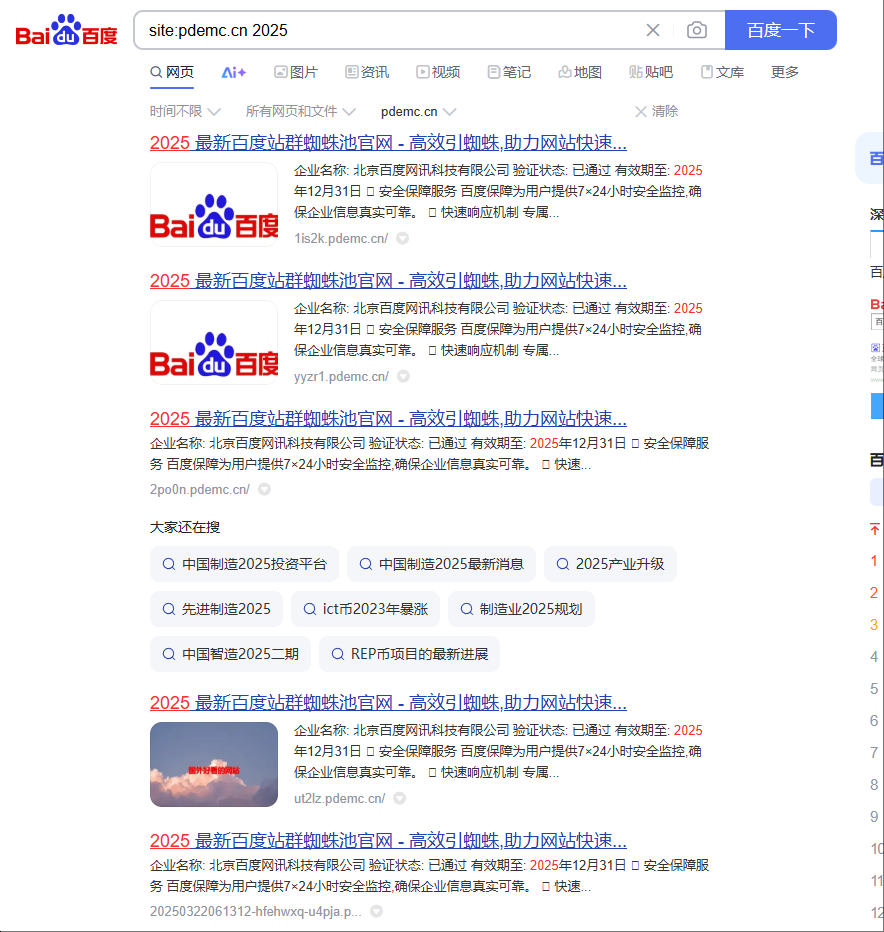
Task: Go to the 地图 tab
Action: (580, 73)
